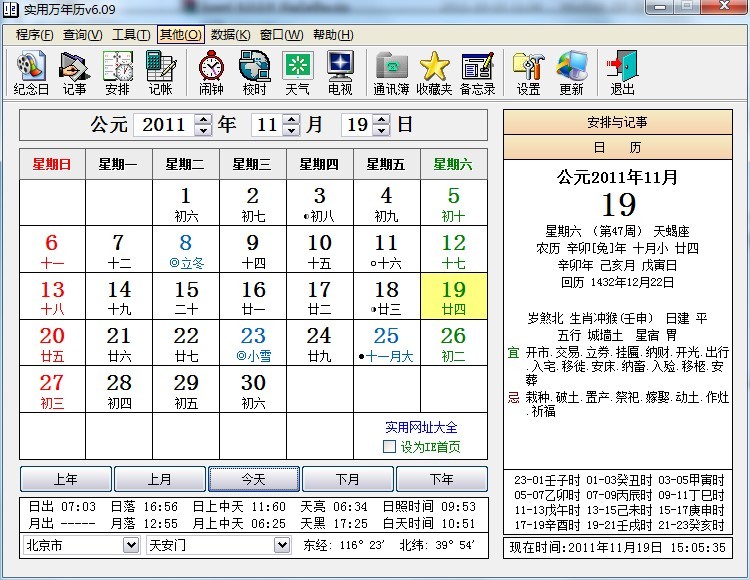Open the 电视 TV icon

[340, 72]
